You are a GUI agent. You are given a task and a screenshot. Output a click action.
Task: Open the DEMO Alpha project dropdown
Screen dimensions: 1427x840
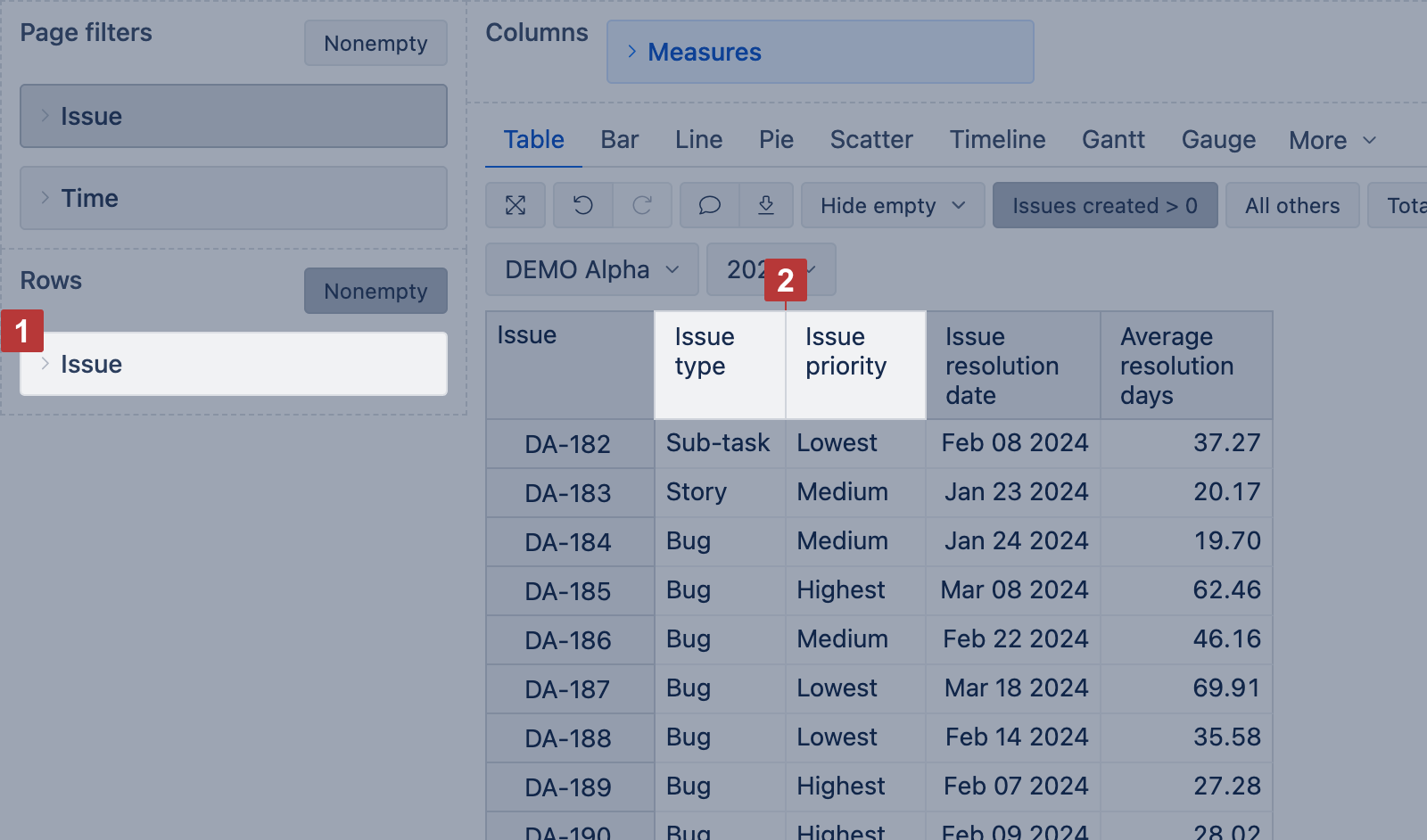(x=591, y=270)
